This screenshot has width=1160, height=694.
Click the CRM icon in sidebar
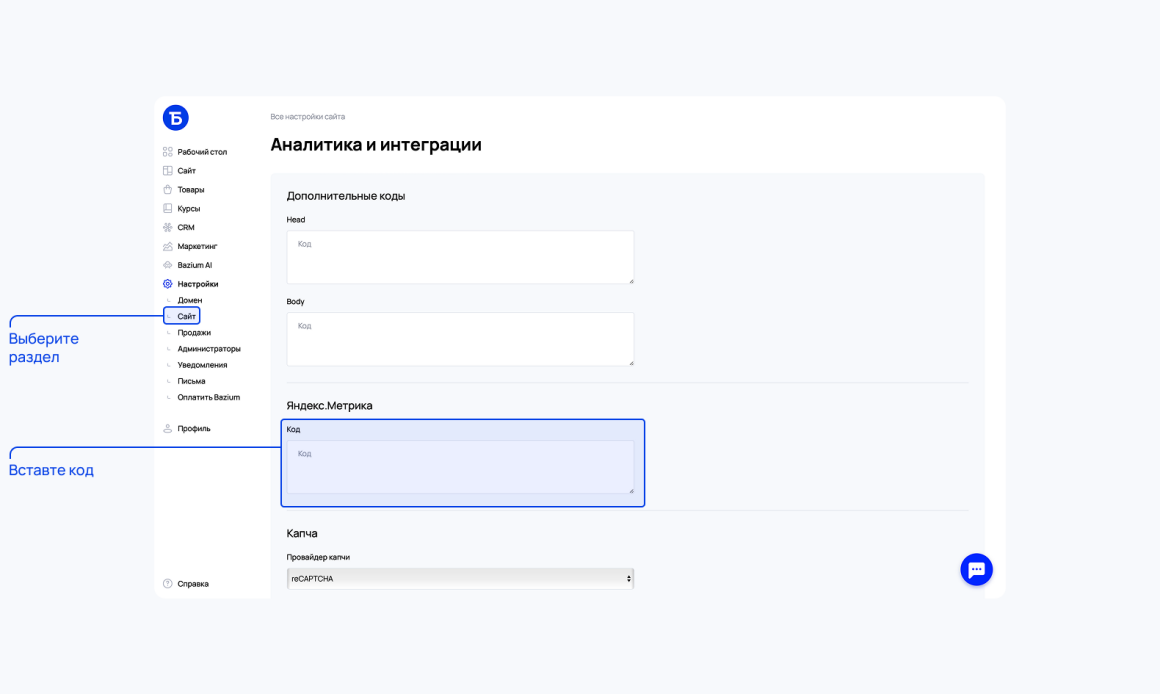(x=168, y=227)
